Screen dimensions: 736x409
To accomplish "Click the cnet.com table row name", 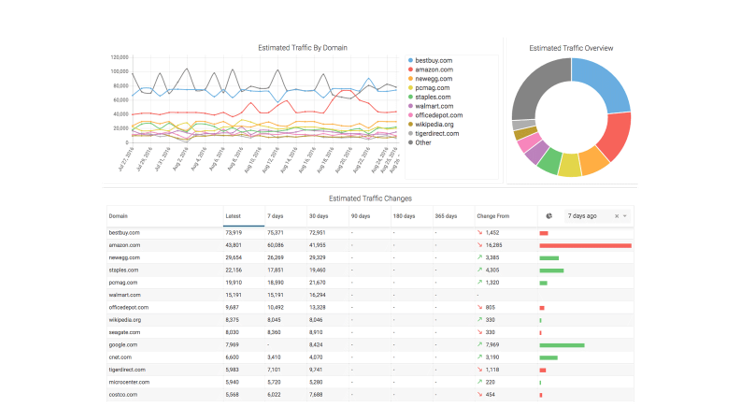I will click(x=120, y=357).
